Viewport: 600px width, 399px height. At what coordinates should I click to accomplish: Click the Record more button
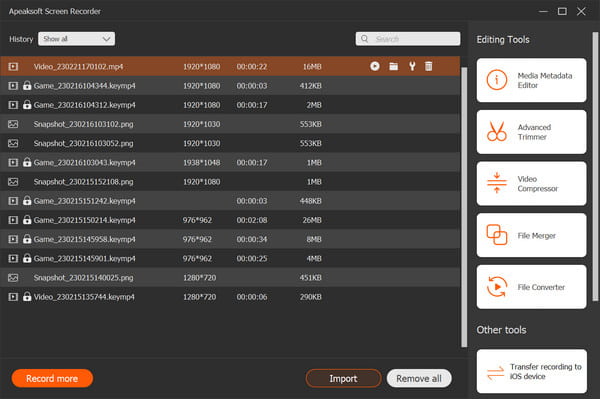click(52, 378)
